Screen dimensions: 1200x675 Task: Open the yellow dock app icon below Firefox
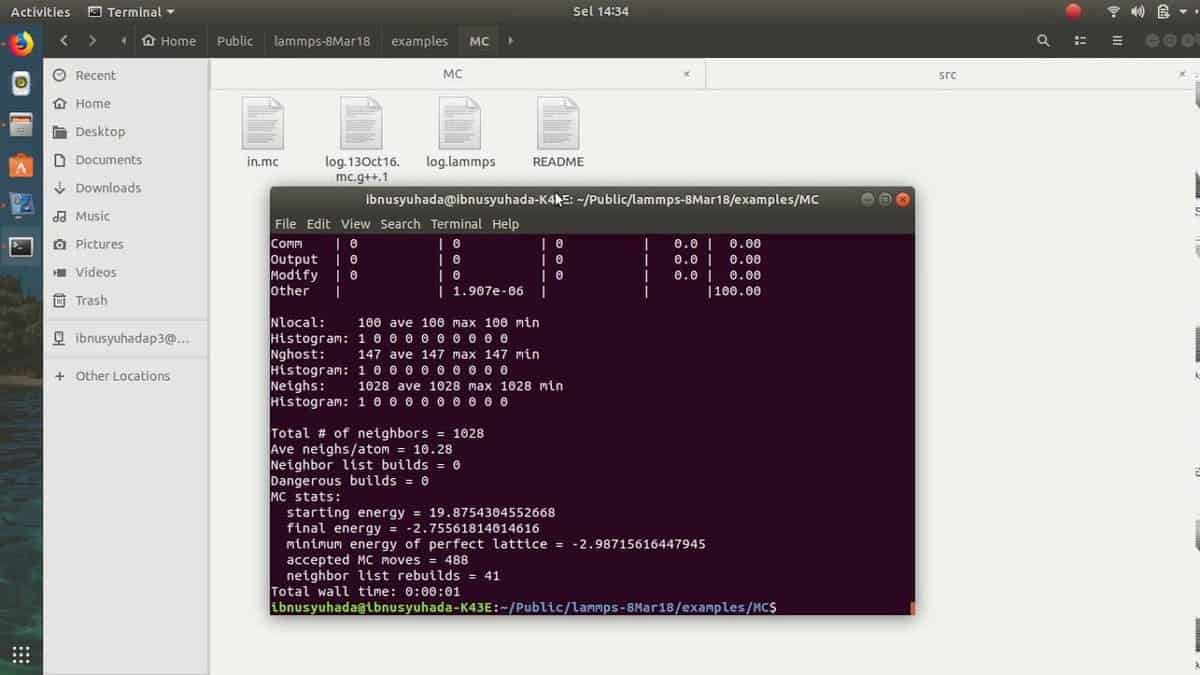point(21,84)
